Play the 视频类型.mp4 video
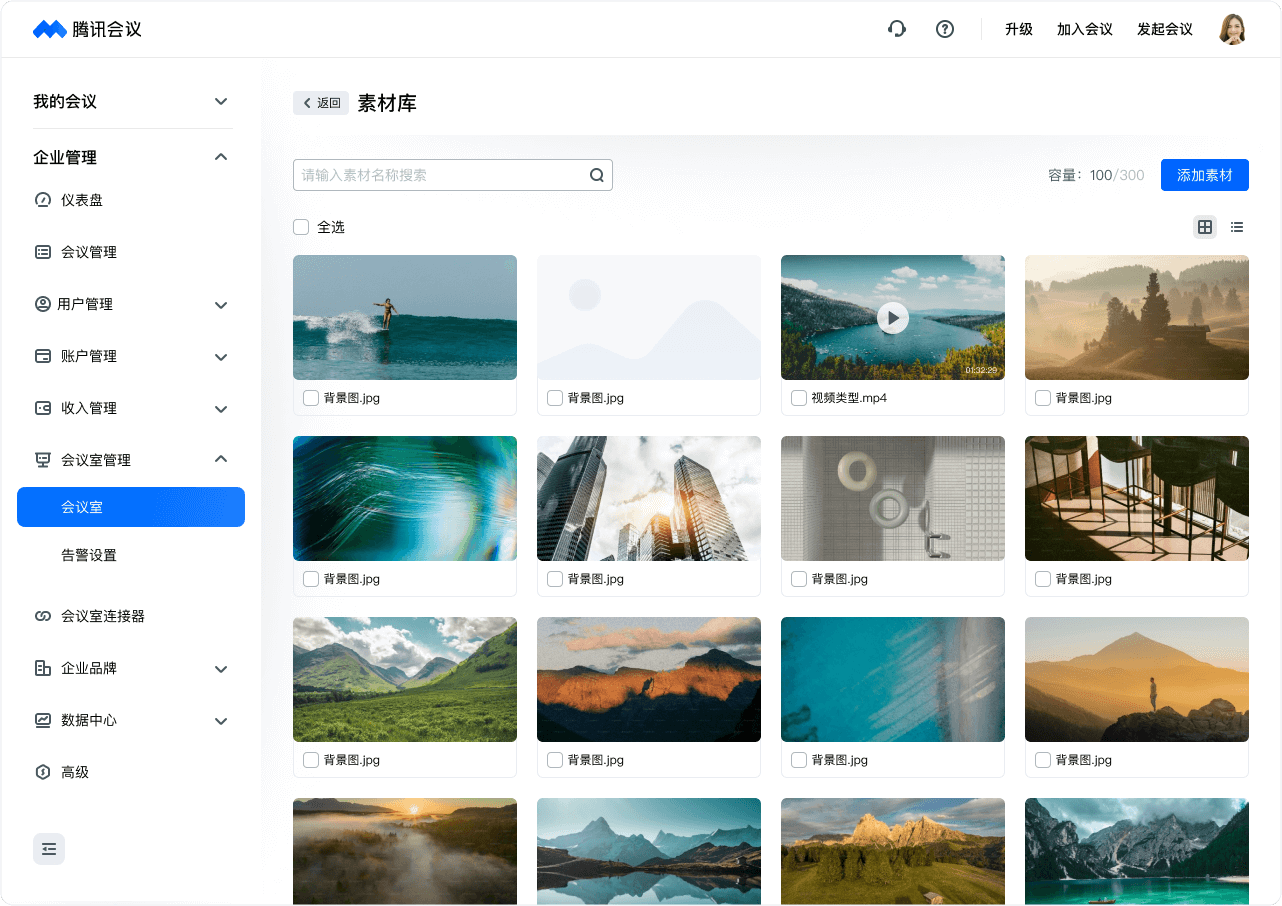The height and width of the screenshot is (906, 1282). coord(893,318)
